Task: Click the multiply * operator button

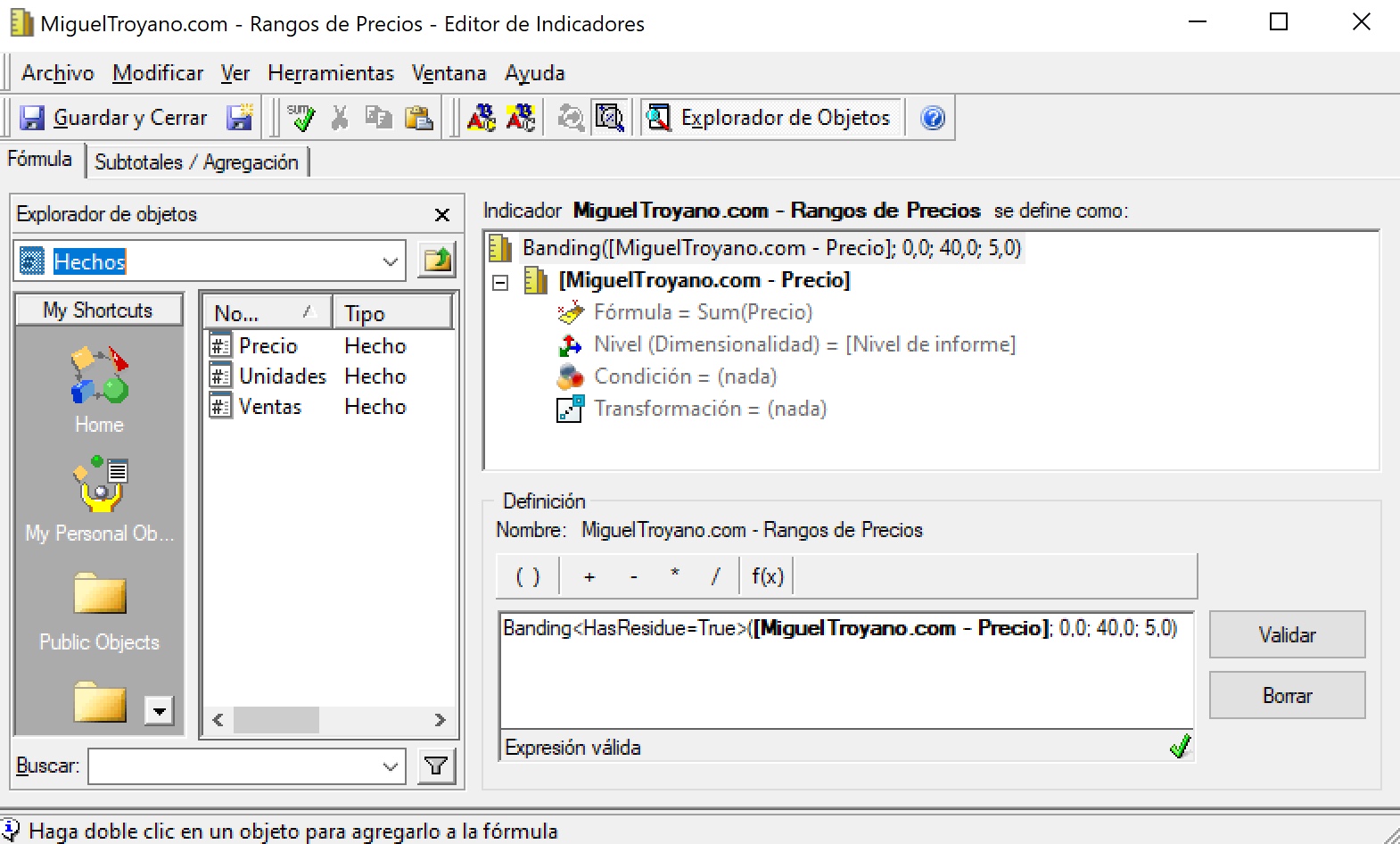Action: pos(675,575)
